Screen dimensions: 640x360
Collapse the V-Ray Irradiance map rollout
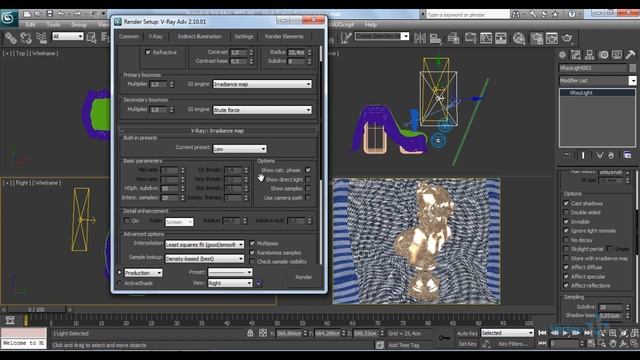(218, 131)
